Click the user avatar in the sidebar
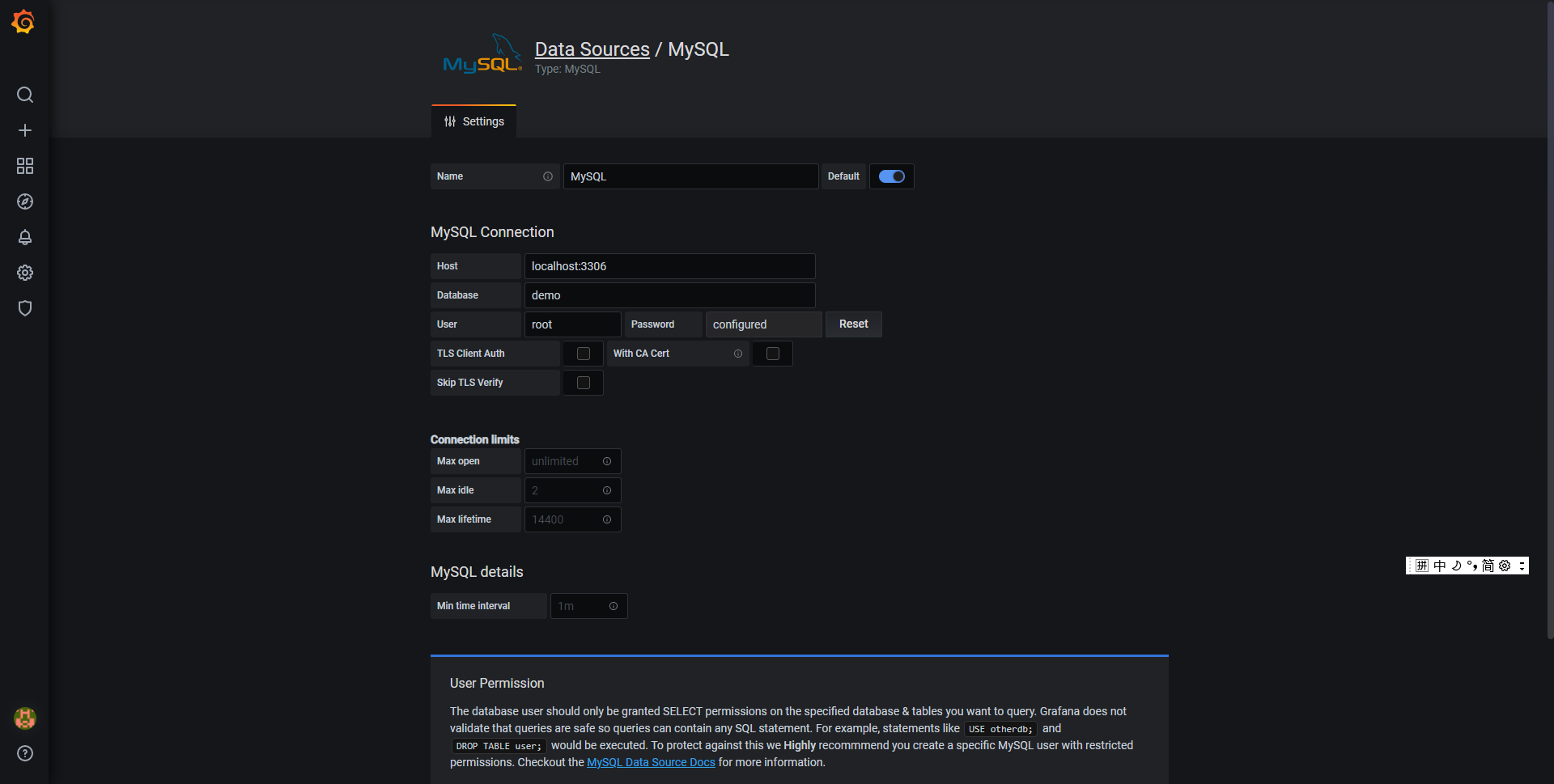The image size is (1554, 784). pos(25,718)
